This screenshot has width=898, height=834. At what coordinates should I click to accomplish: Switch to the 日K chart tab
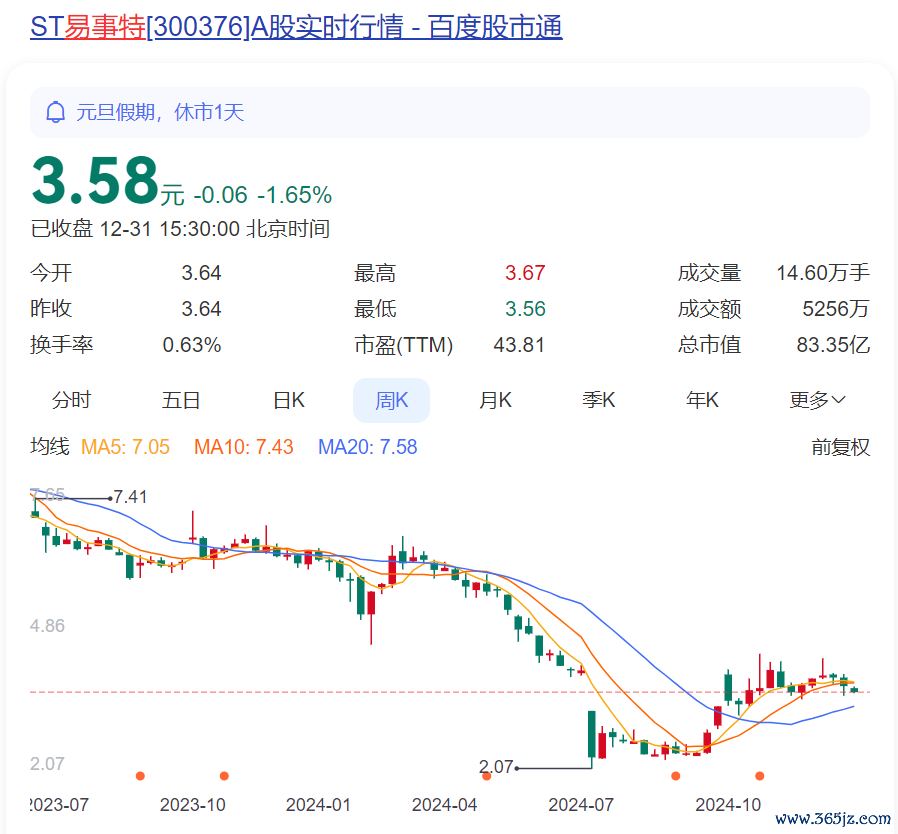click(289, 400)
